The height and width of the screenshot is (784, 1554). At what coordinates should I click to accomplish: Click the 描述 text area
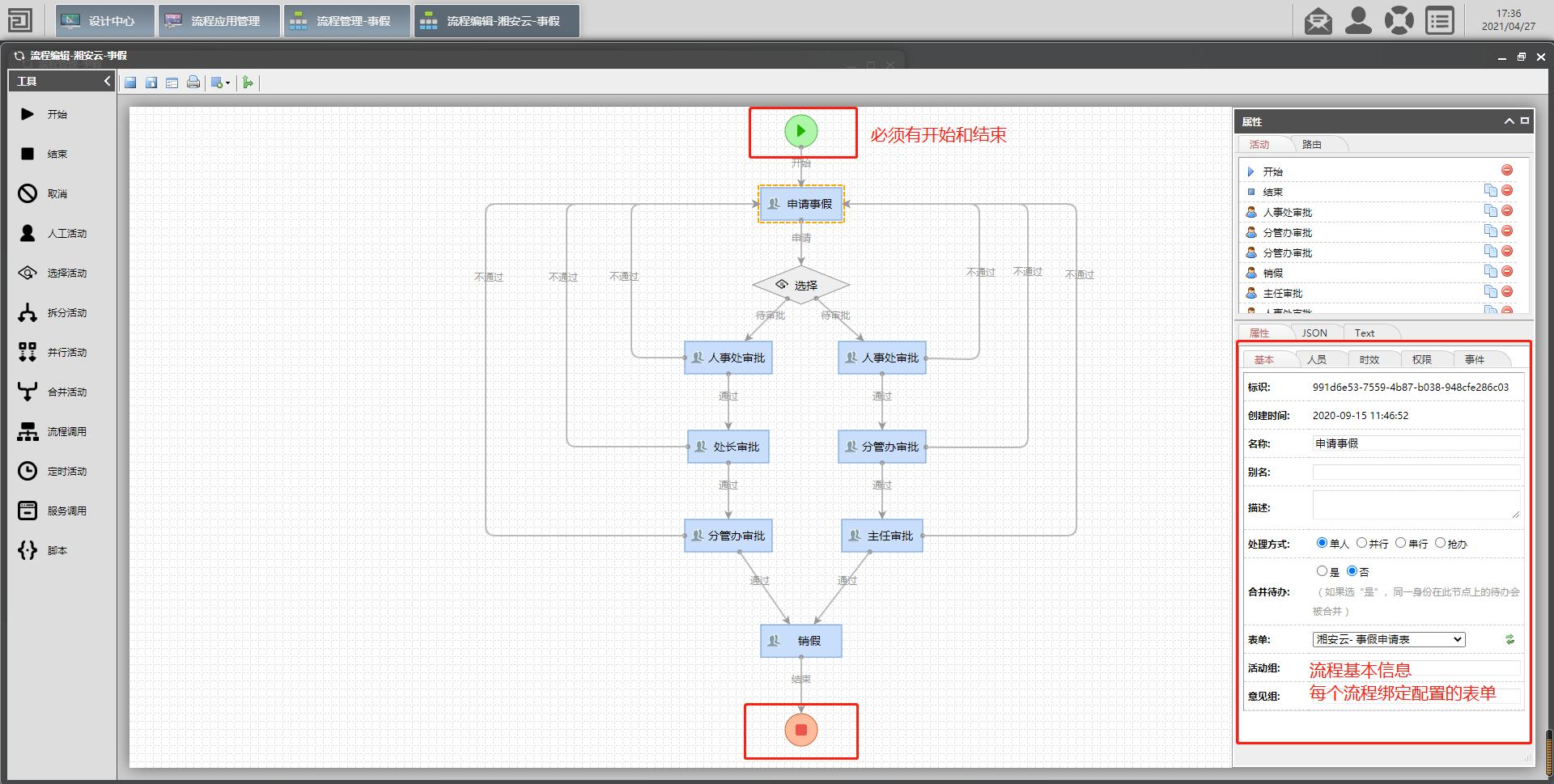(1416, 505)
